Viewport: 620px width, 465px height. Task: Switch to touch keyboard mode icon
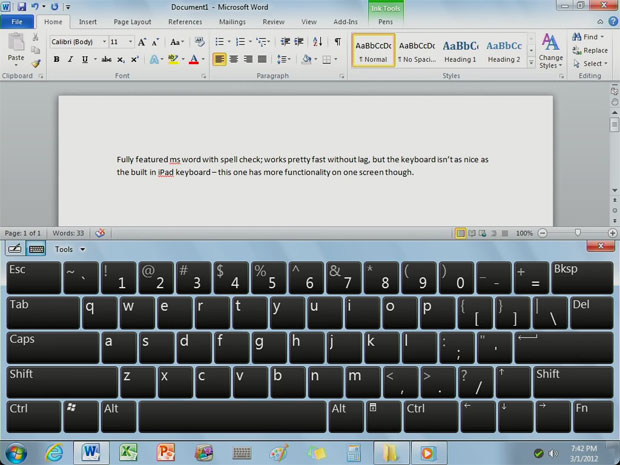(x=36, y=249)
